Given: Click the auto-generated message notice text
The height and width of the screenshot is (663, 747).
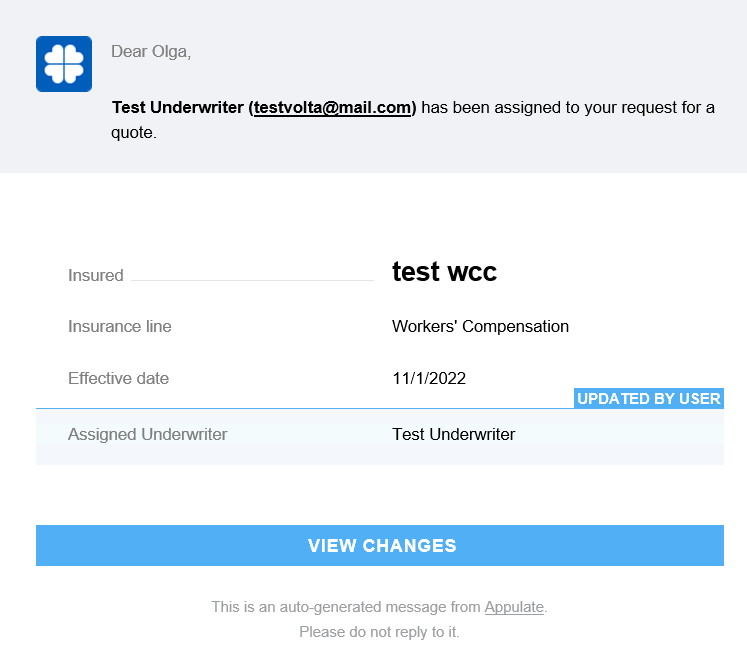Looking at the screenshot, I should (x=346, y=607).
